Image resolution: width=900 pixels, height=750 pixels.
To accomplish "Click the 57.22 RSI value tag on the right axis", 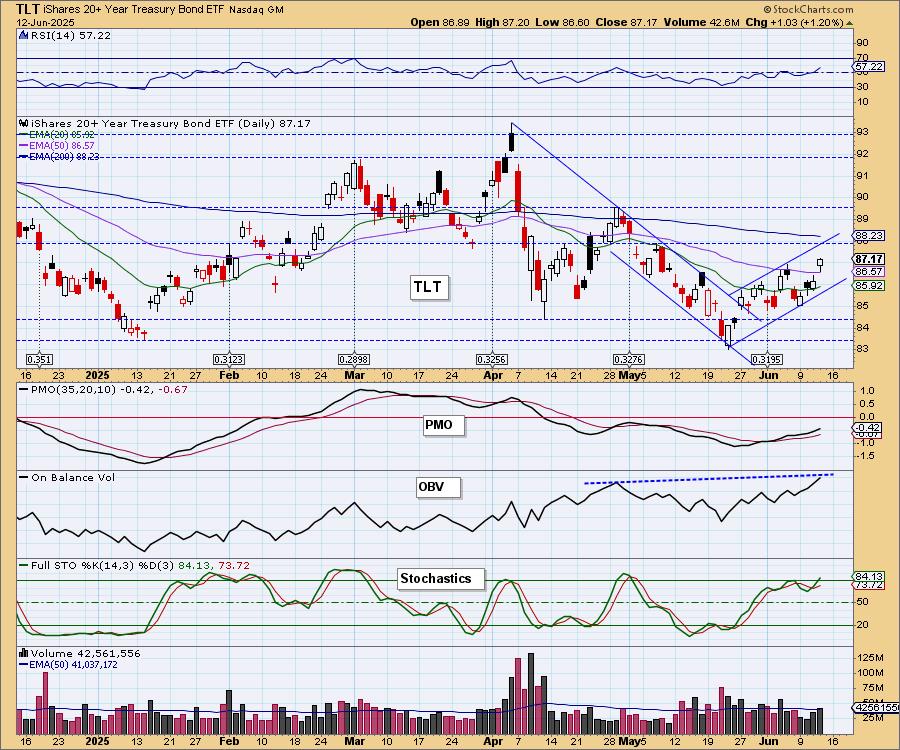I will point(868,67).
